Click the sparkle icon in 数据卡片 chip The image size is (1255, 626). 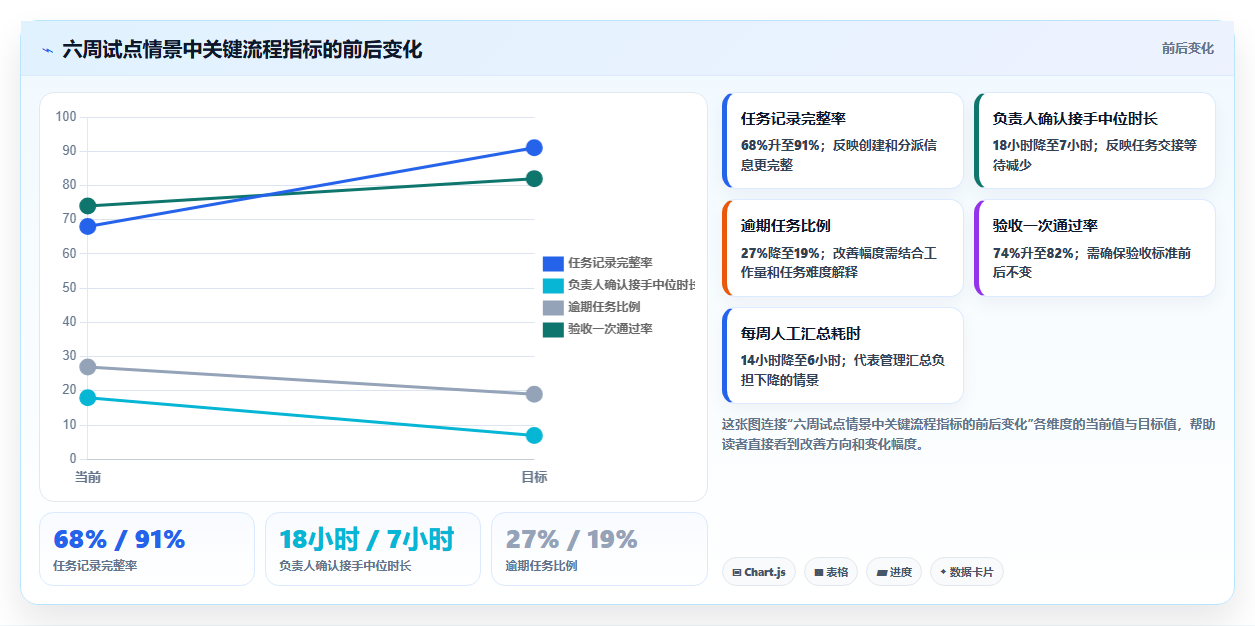(943, 573)
